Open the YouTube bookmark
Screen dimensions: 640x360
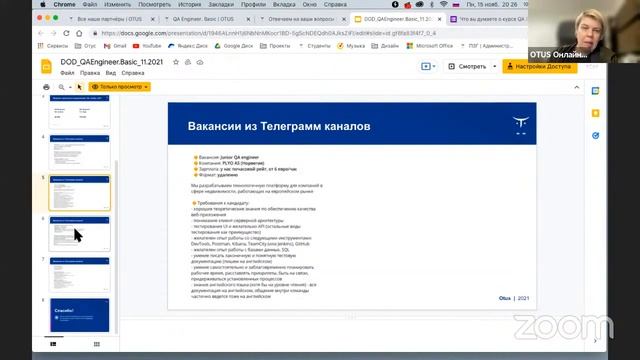coord(147,46)
